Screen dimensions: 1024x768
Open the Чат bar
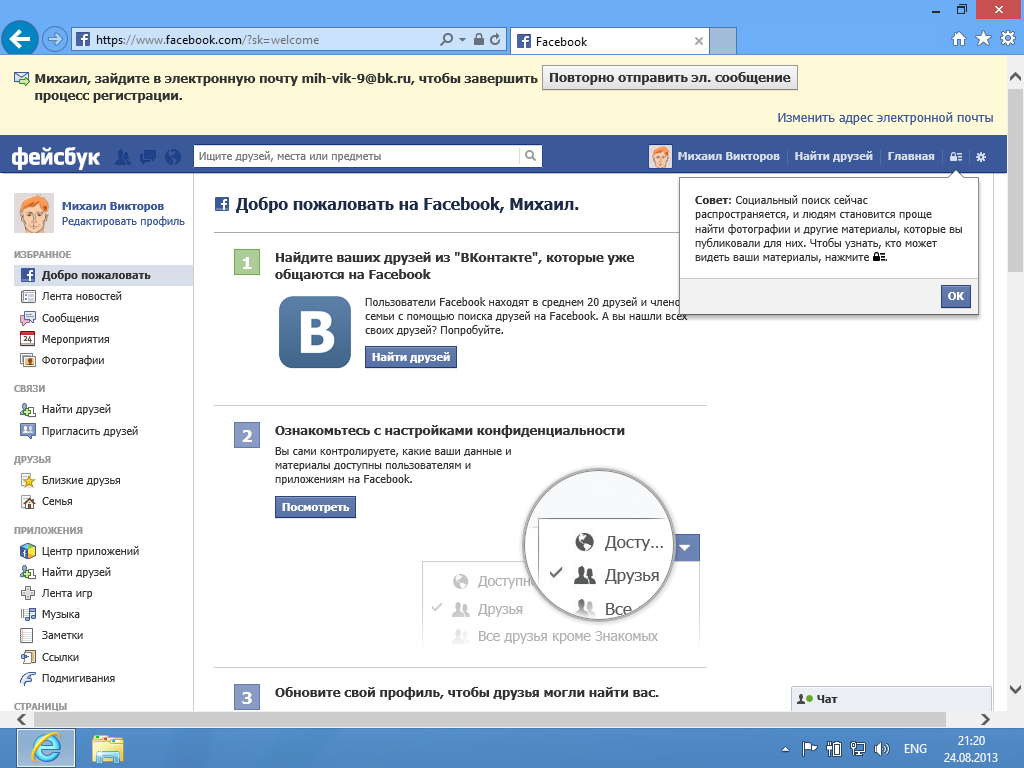[891, 699]
